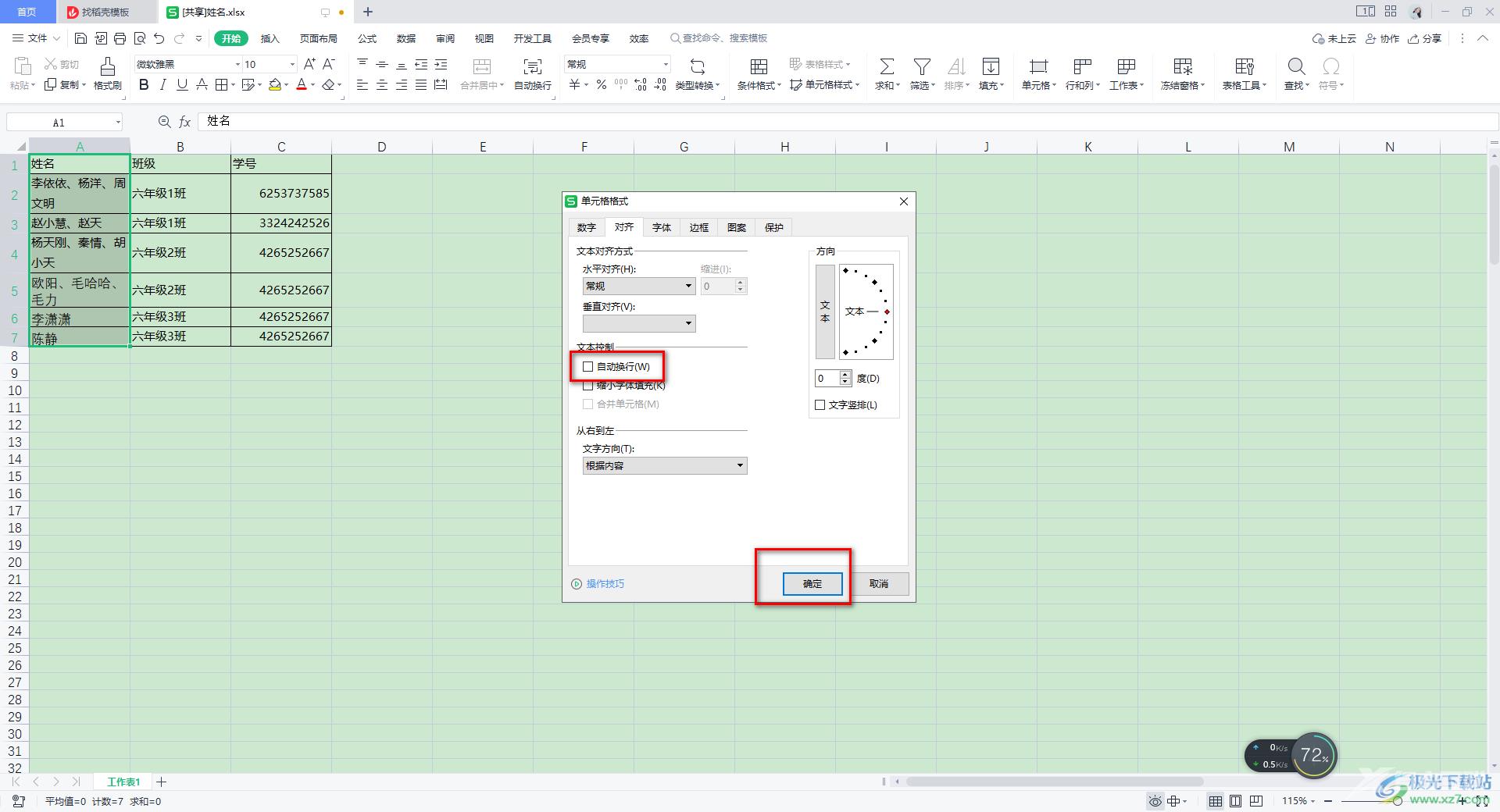The height and width of the screenshot is (812, 1500).
Task: Open the number format dropdown
Action: pos(666,64)
